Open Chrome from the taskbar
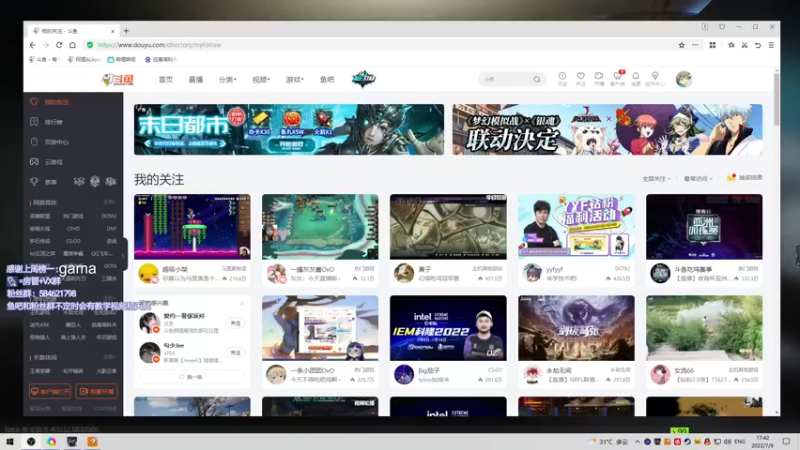 (x=52, y=441)
